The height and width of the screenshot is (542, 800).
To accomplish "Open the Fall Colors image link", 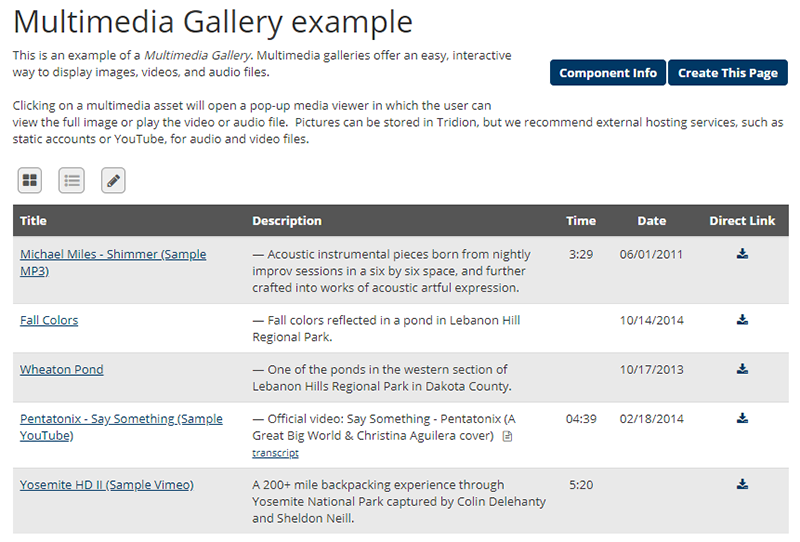I will 49,320.
